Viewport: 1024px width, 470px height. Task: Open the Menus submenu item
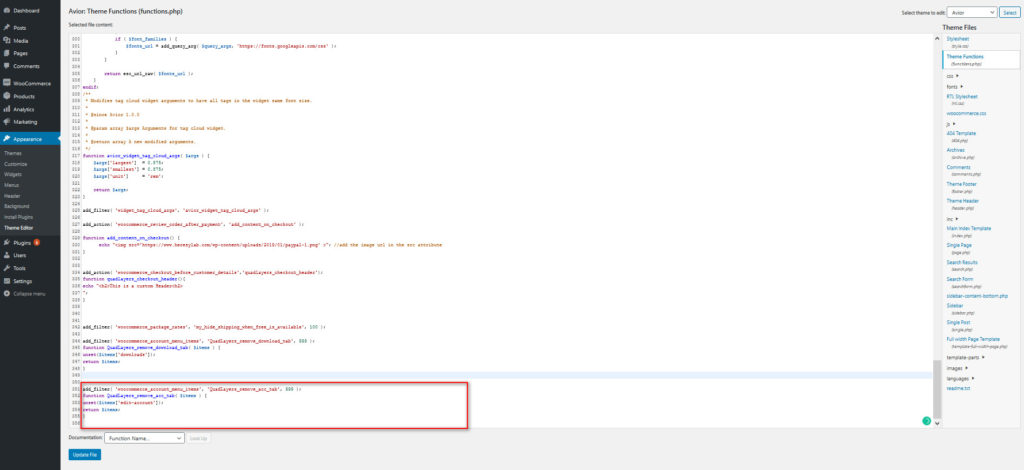tap(12, 185)
